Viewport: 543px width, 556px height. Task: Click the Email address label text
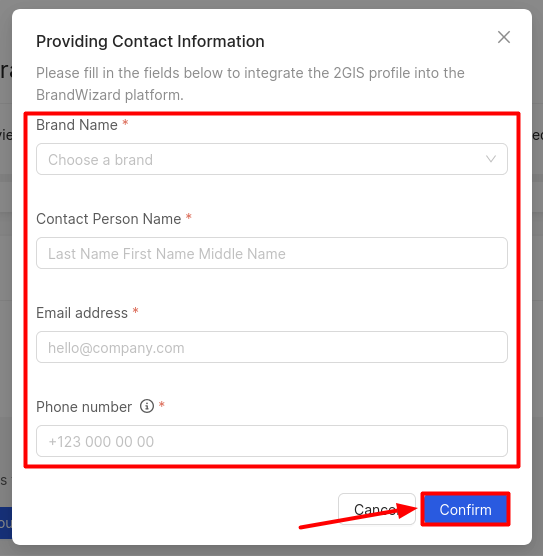82,313
